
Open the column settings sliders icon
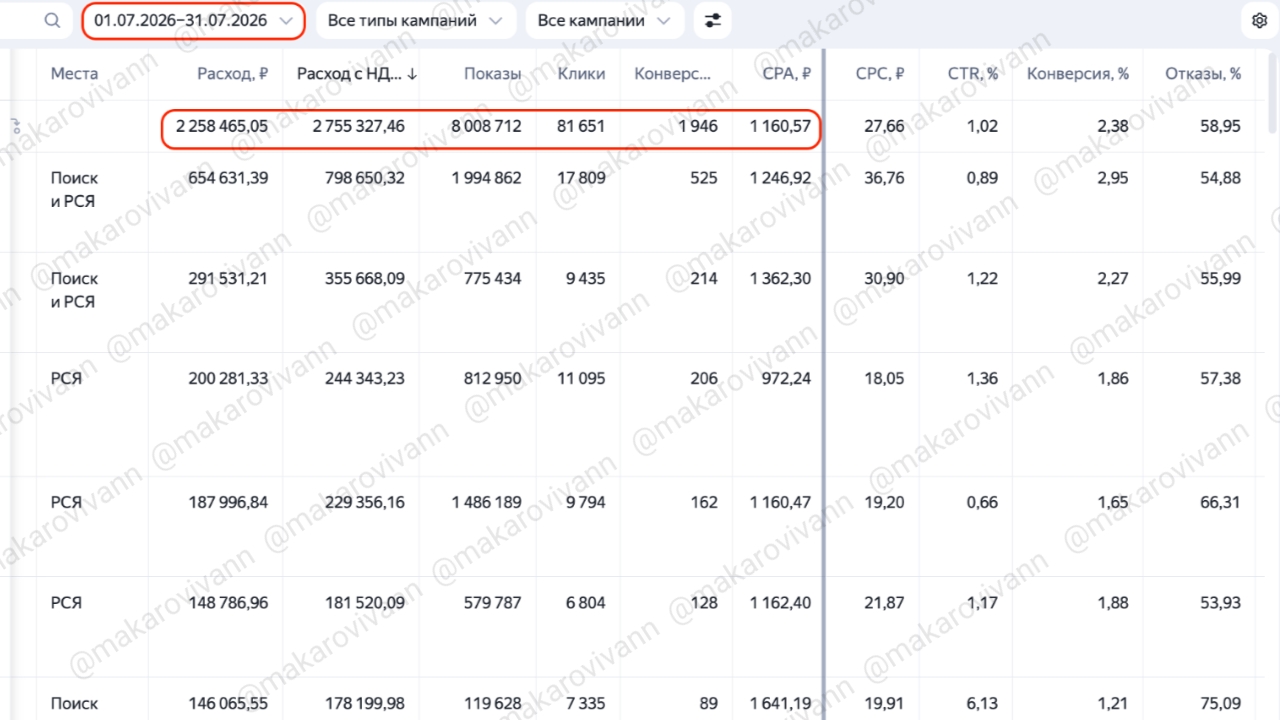[712, 20]
